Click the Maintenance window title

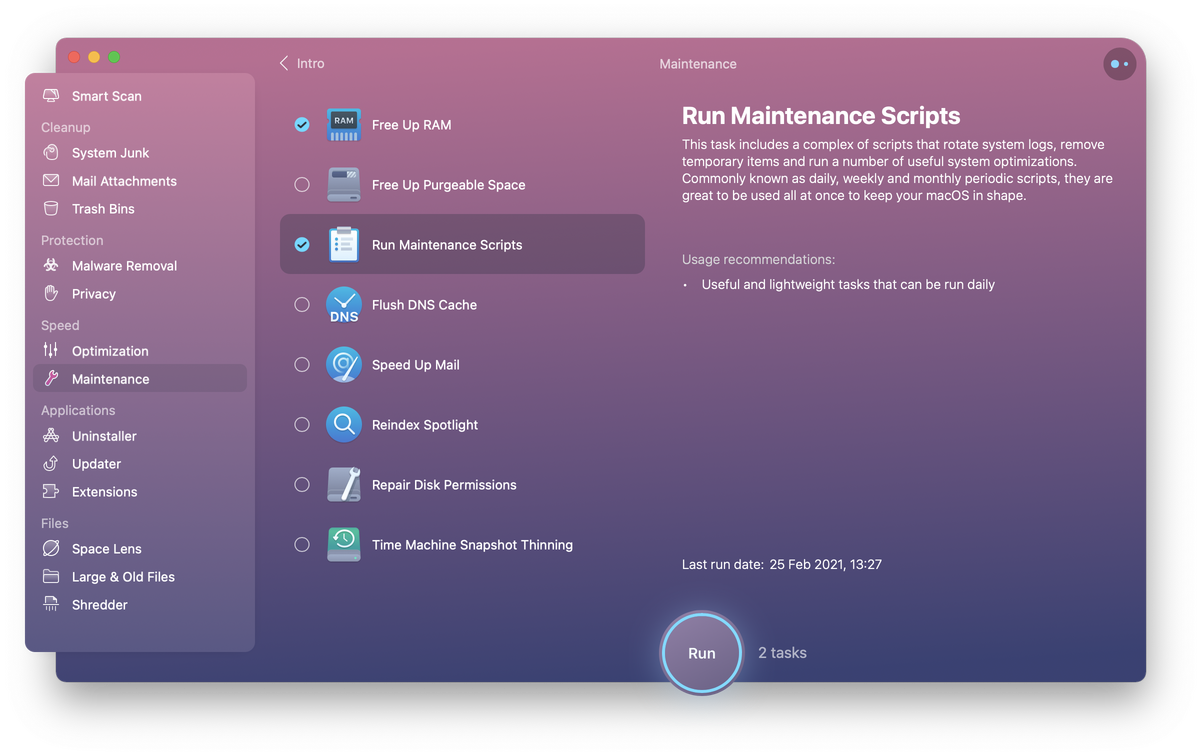pos(698,64)
